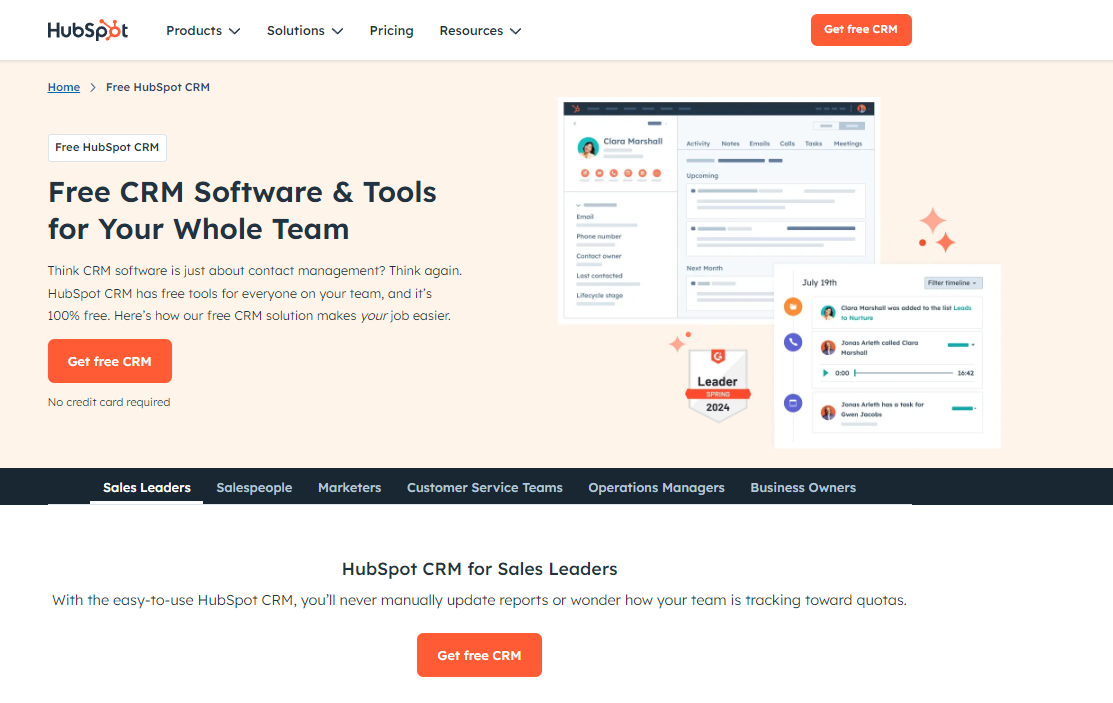Click the G2 Leader Spring 2024 badge
The height and width of the screenshot is (703, 1113).
click(718, 386)
